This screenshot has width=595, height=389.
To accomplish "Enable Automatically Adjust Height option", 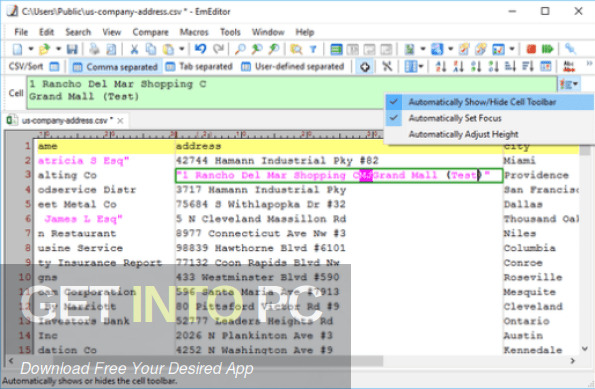I will pyautogui.click(x=489, y=134).
